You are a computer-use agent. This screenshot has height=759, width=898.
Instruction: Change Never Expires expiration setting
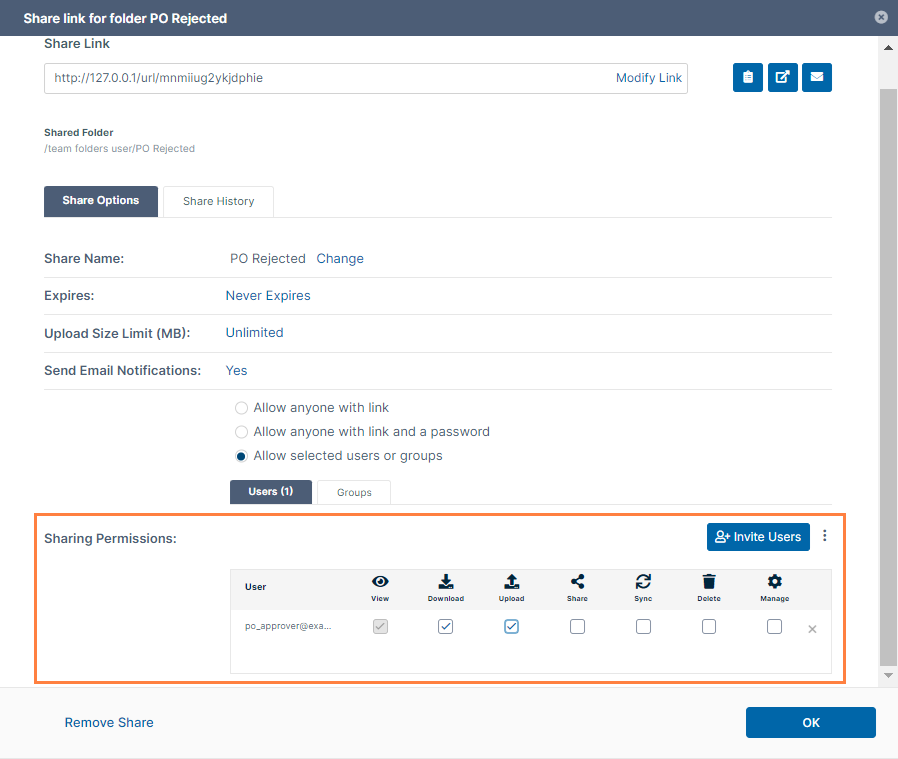(x=268, y=296)
